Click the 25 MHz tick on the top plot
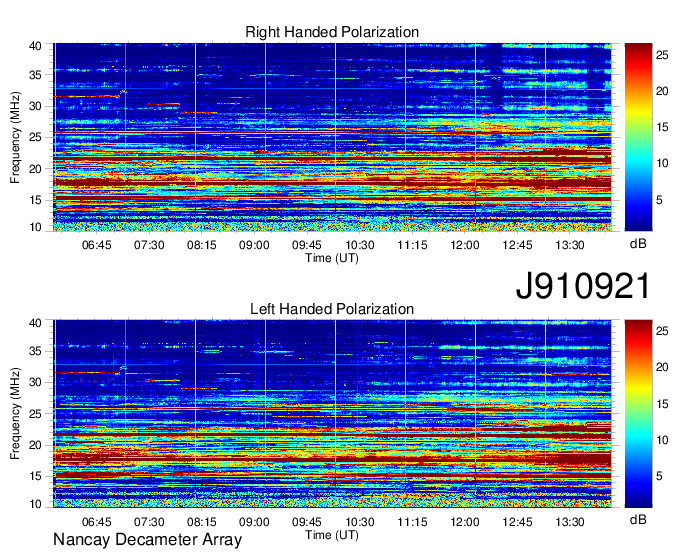Screen dimensions: 680x552 [35, 137]
